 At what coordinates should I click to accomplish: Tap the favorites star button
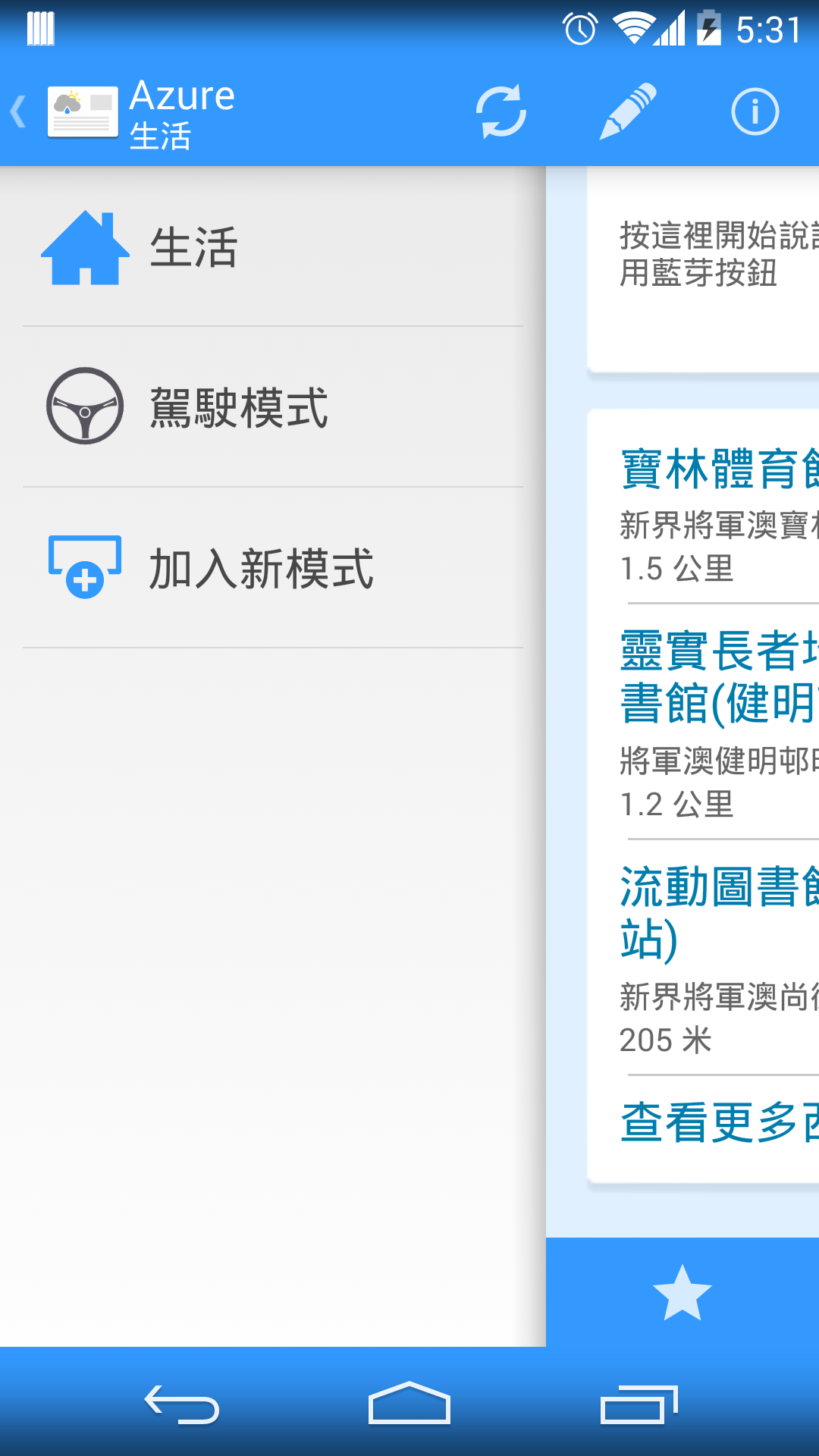tap(682, 1292)
